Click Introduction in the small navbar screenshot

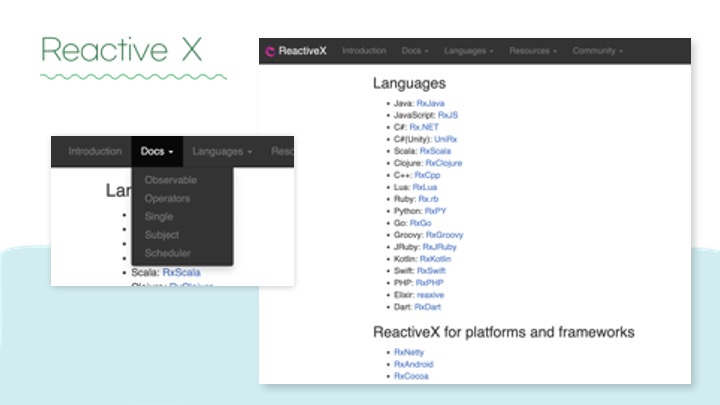pos(95,152)
